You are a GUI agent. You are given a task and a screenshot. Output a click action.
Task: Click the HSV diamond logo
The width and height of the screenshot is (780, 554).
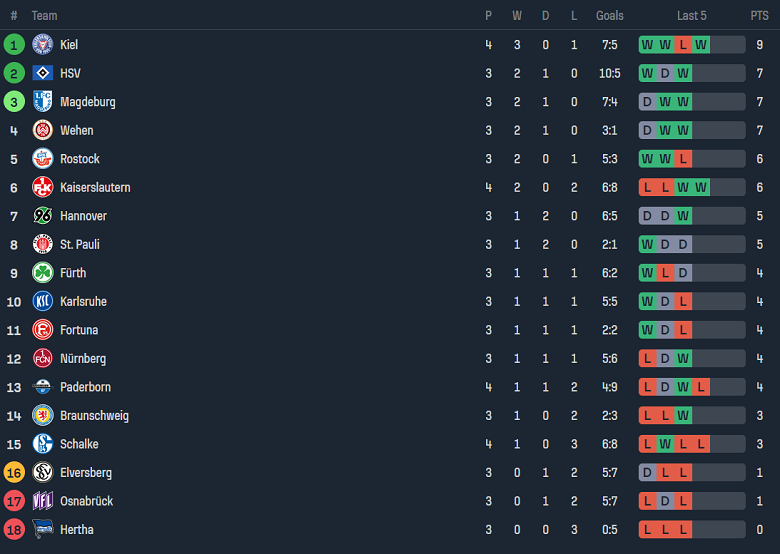point(42,73)
